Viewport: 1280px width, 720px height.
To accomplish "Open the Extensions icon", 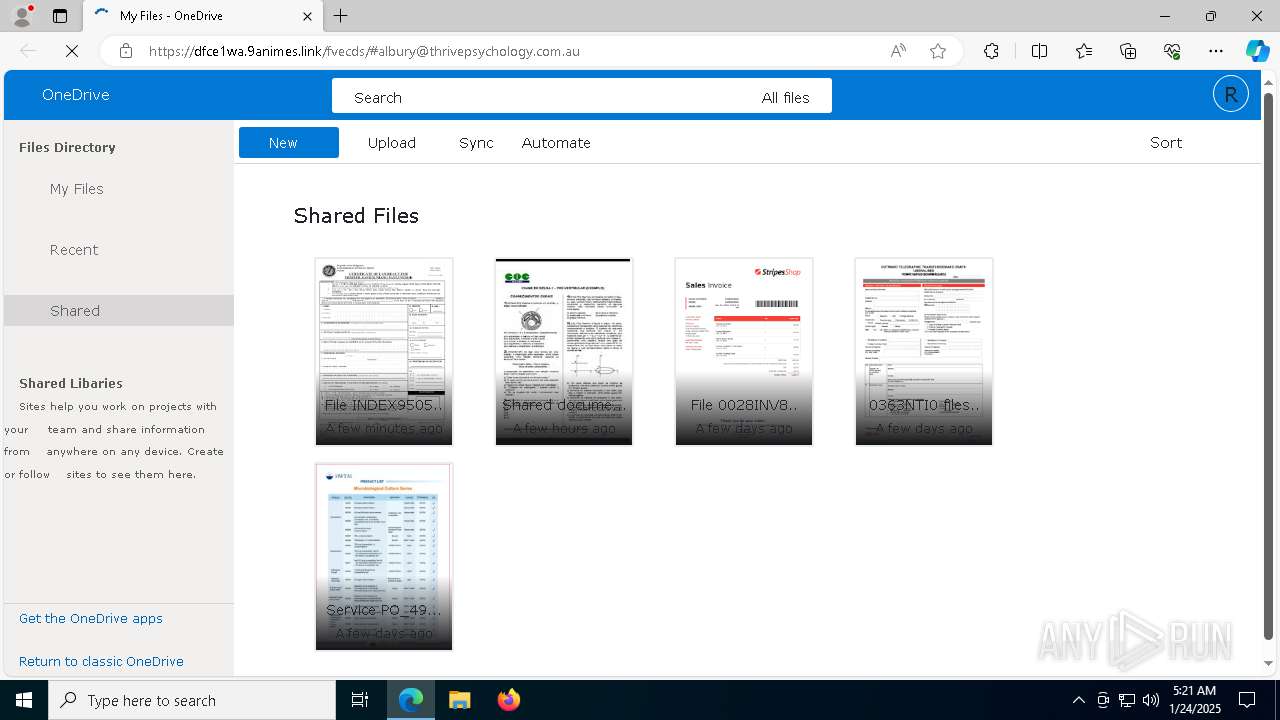I will pyautogui.click(x=991, y=51).
